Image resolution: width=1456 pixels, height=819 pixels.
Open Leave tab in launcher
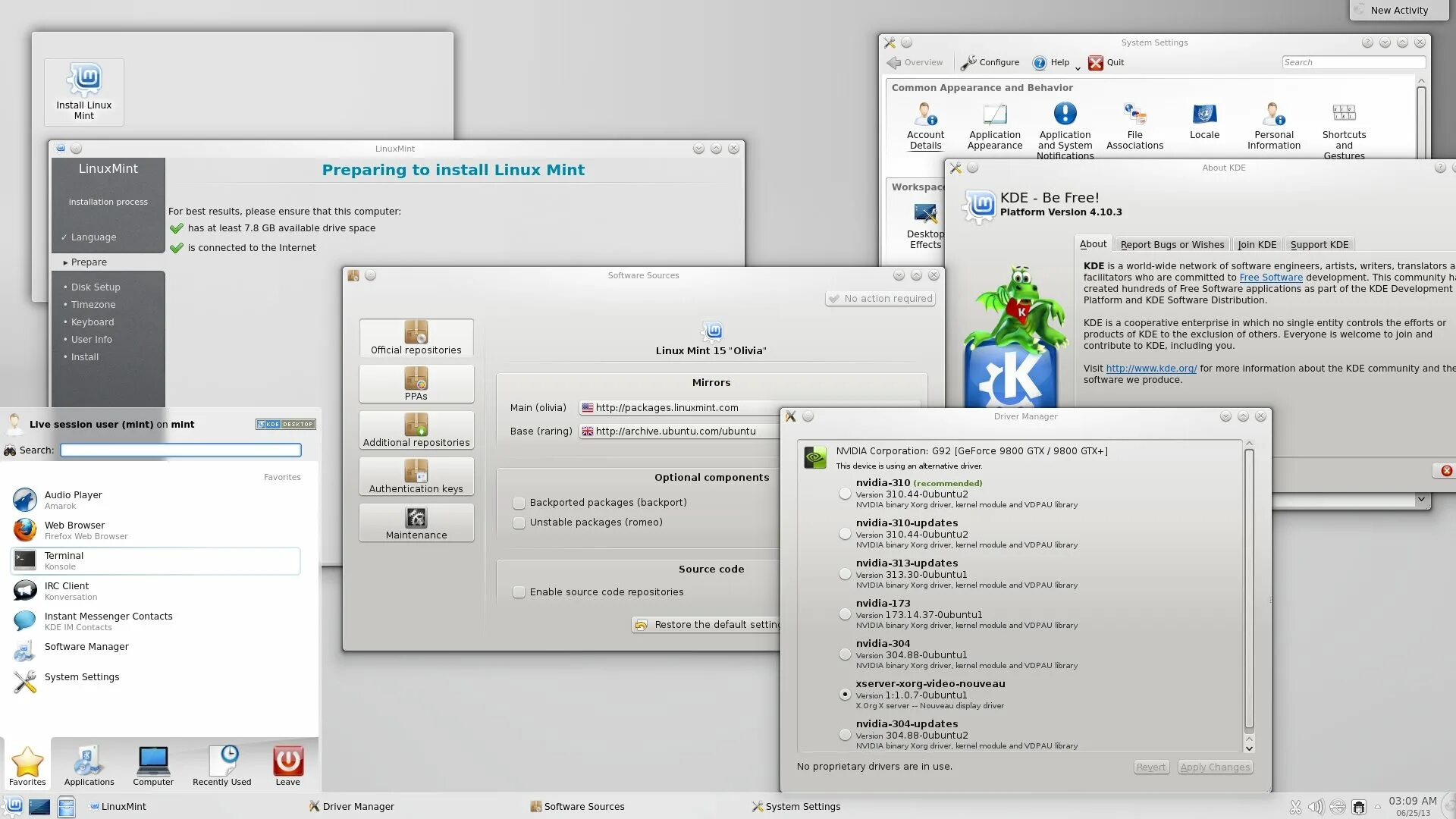click(x=287, y=766)
